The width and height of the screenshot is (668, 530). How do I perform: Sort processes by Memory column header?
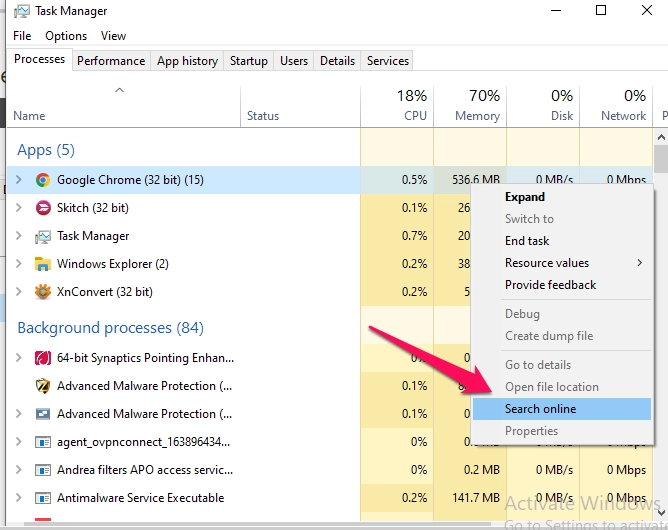point(470,107)
